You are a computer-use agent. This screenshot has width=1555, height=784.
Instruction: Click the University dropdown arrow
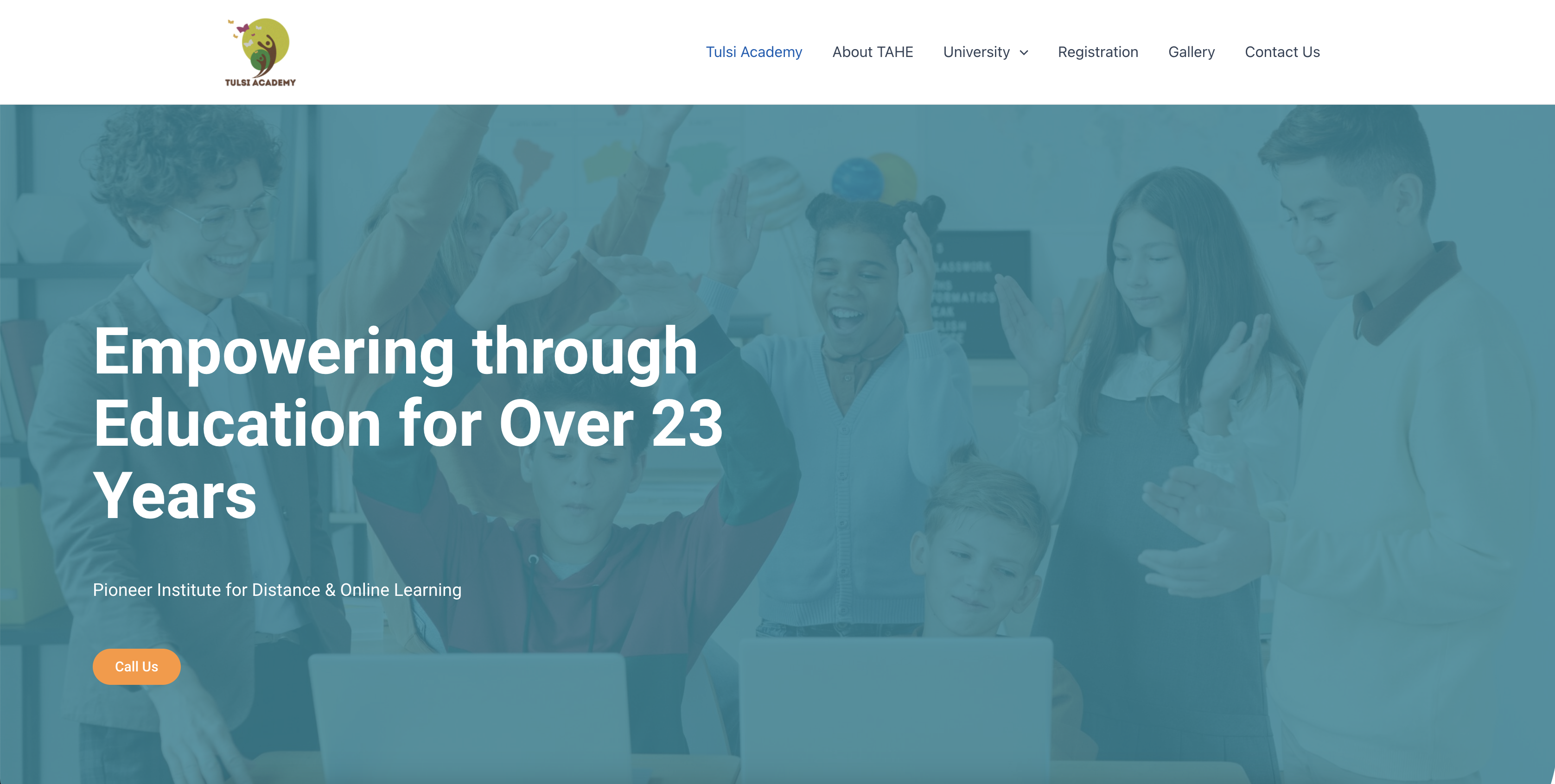[1025, 52]
